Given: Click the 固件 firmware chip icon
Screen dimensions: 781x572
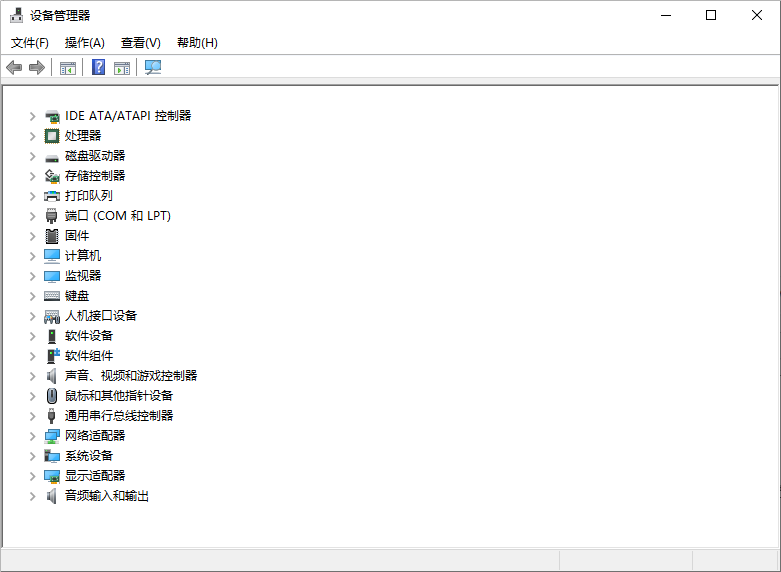Looking at the screenshot, I should 52,236.
